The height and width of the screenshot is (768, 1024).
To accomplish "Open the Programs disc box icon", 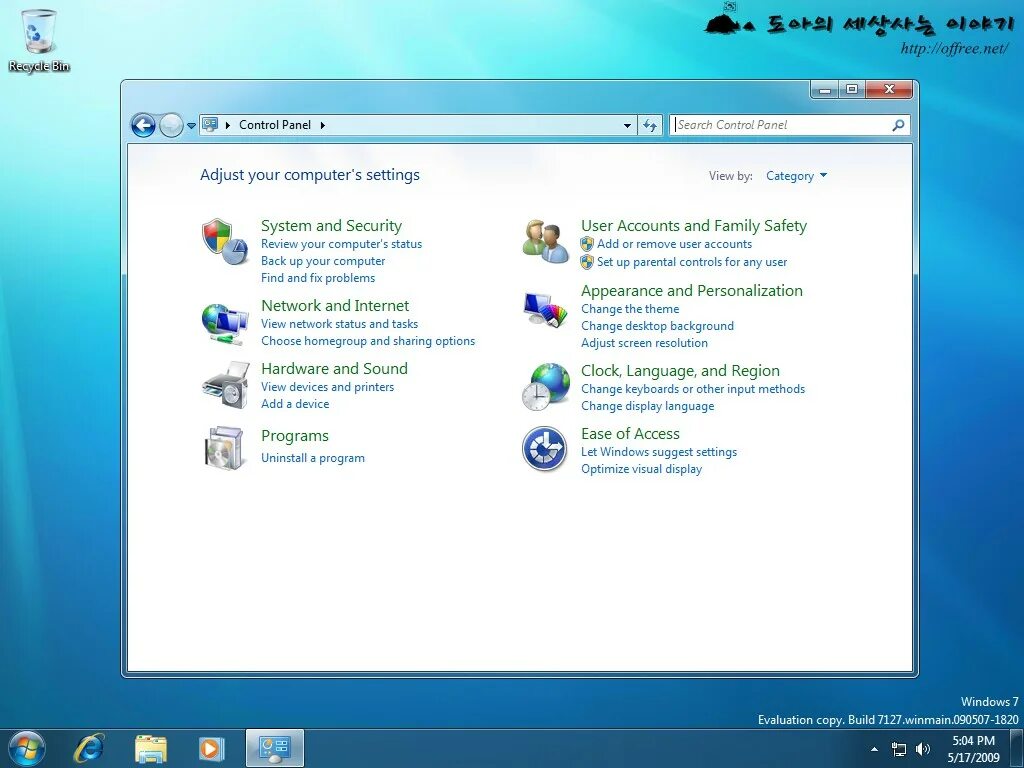I will click(x=224, y=448).
